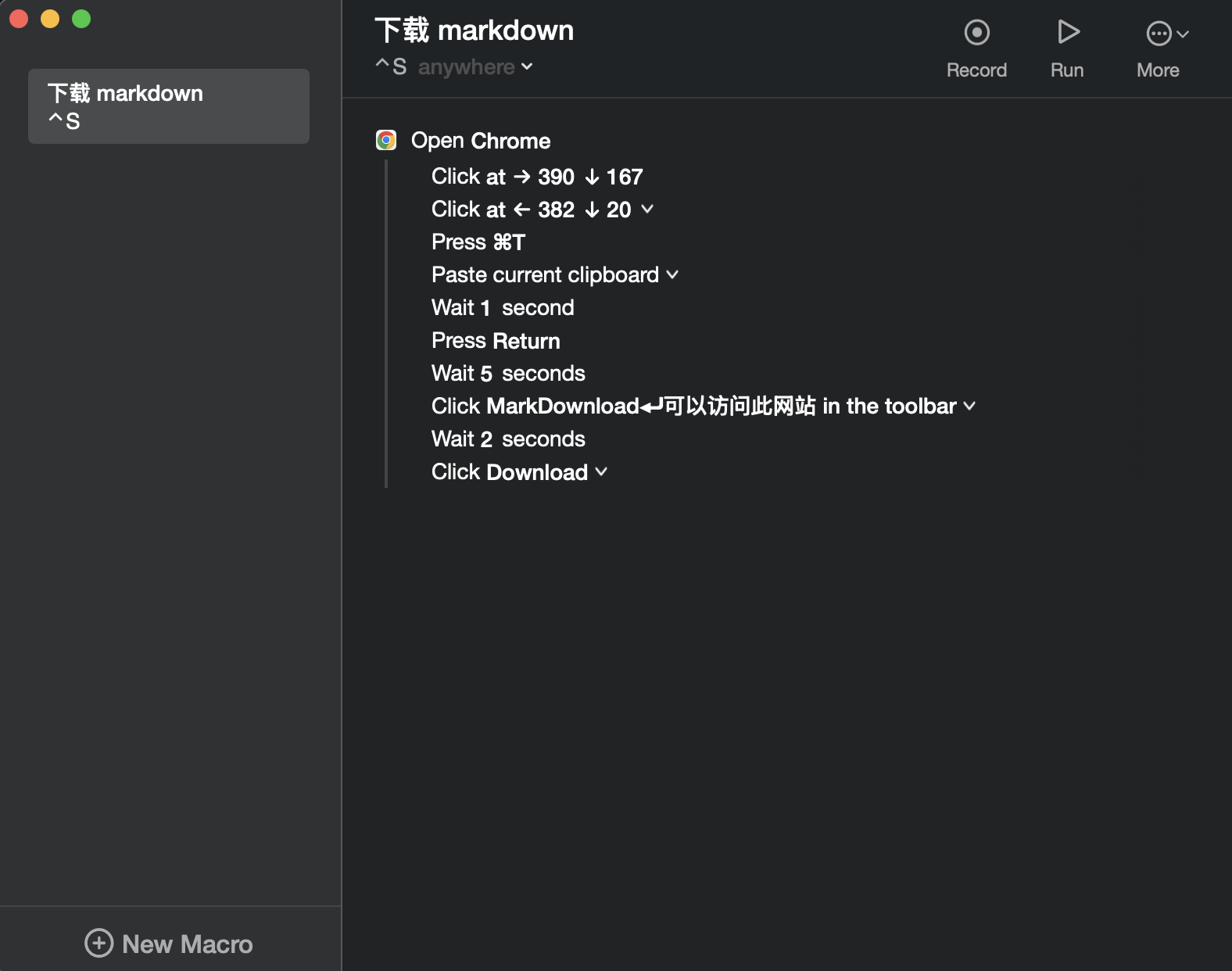Image resolution: width=1232 pixels, height=971 pixels.
Task: Click the plus icon for New Macro
Action: [98, 943]
